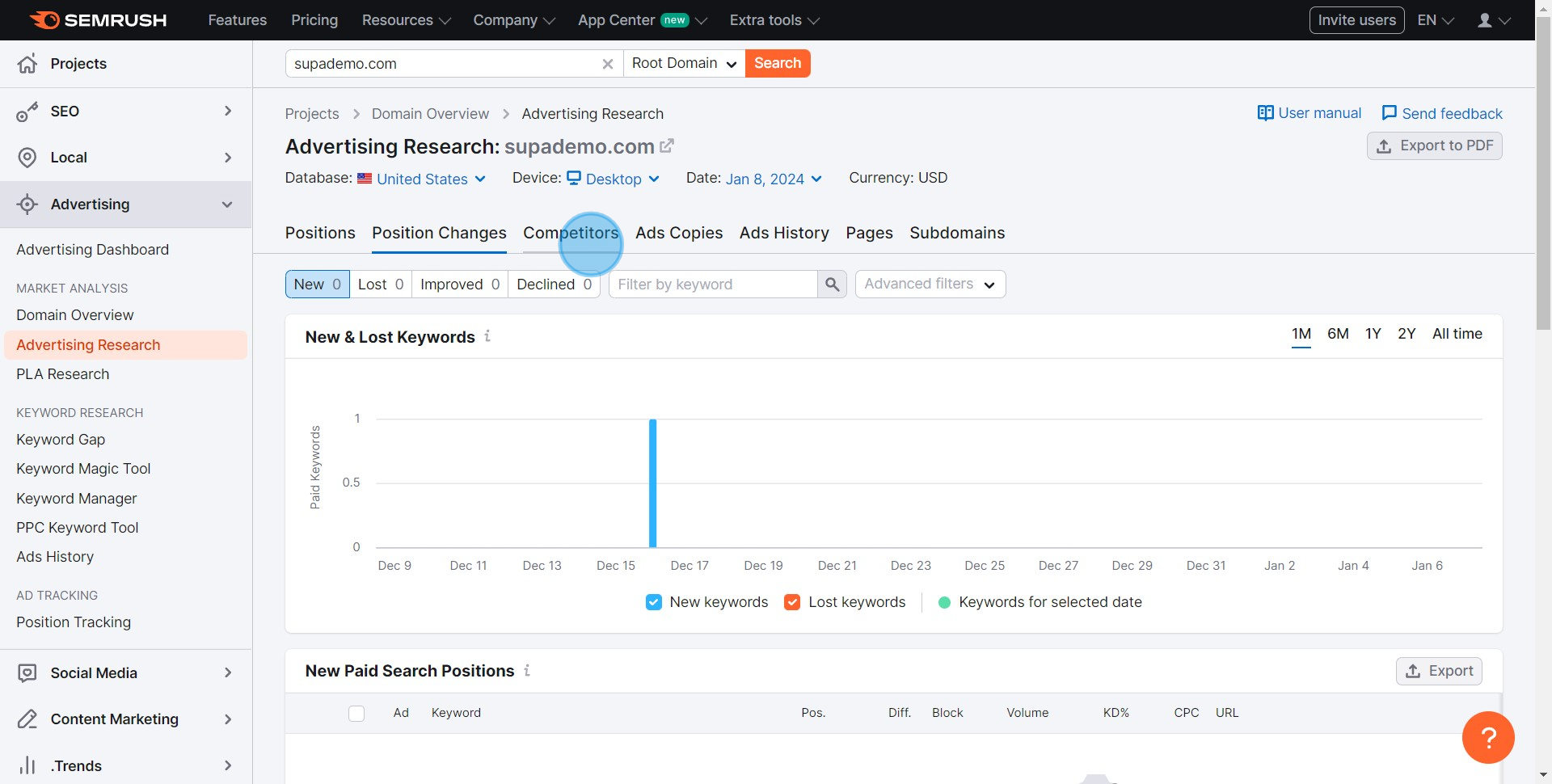This screenshot has width=1552, height=784.
Task: Click the Export button for paid positions
Action: pos(1439,671)
